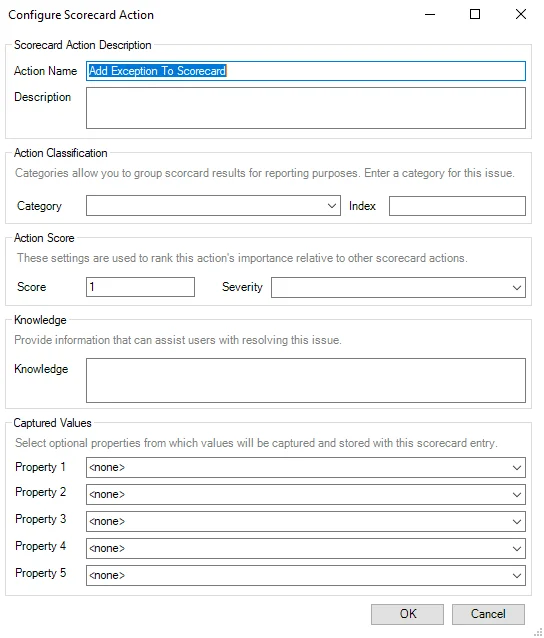Open the Property 5 dropdown
Image resolution: width=544 pixels, height=638 pixels.
pyautogui.click(x=306, y=575)
